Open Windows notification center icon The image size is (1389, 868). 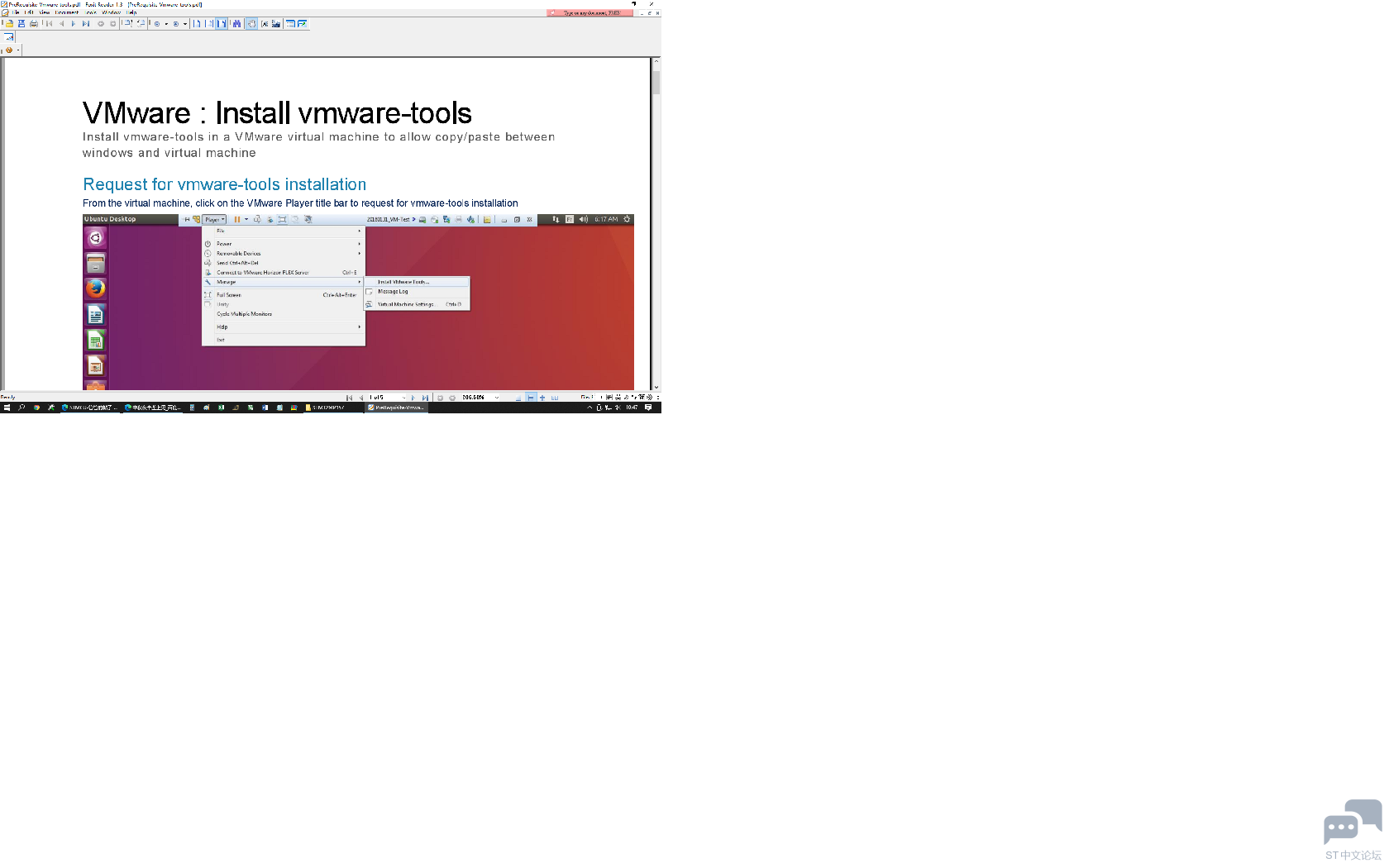(x=648, y=408)
